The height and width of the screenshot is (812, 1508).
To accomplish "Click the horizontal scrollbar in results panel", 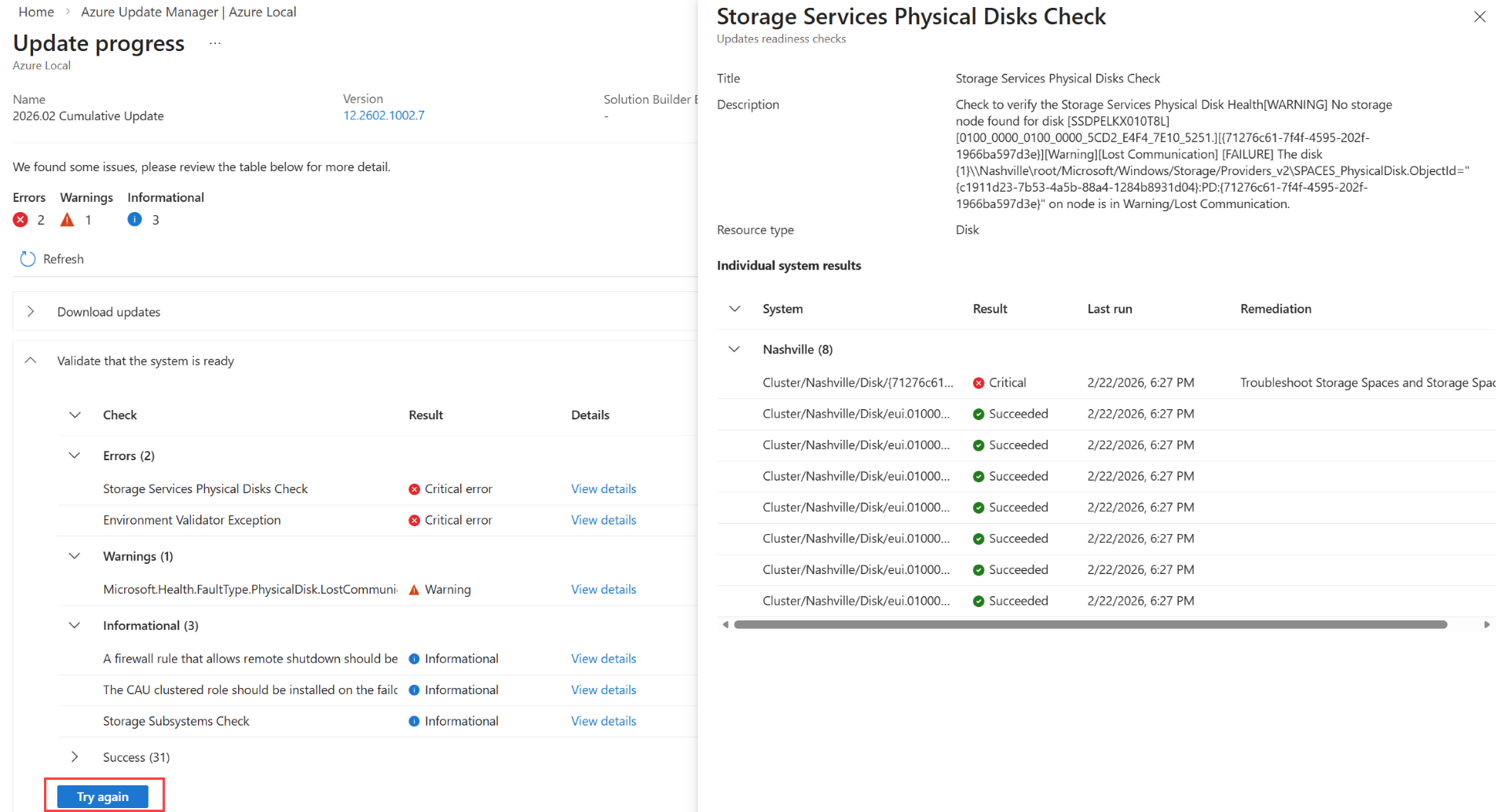I will click(x=1090, y=625).
